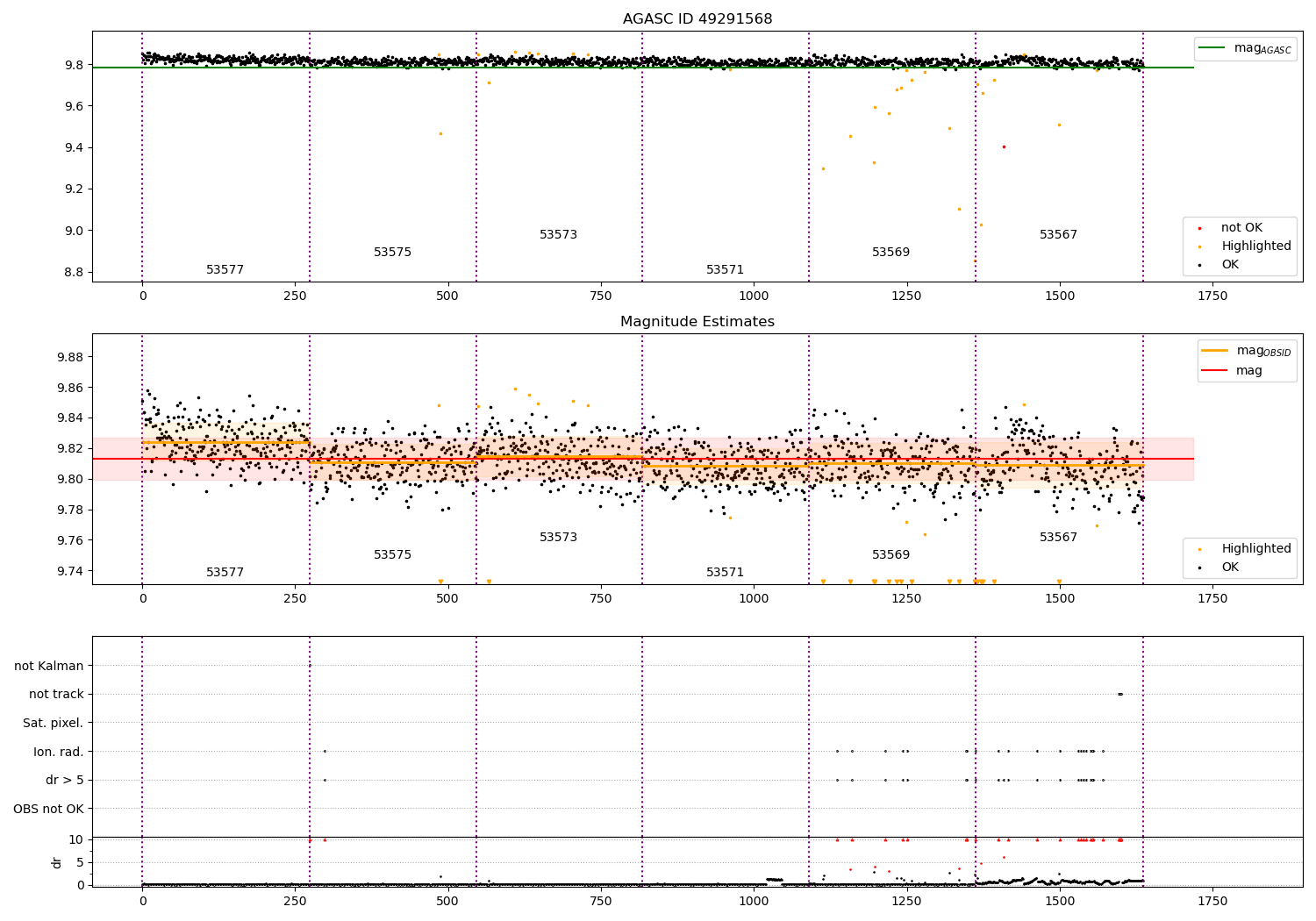Click OBSID label 53569 in AGASC ID plot
Viewport: 1316px width, 921px height.
tap(890, 253)
